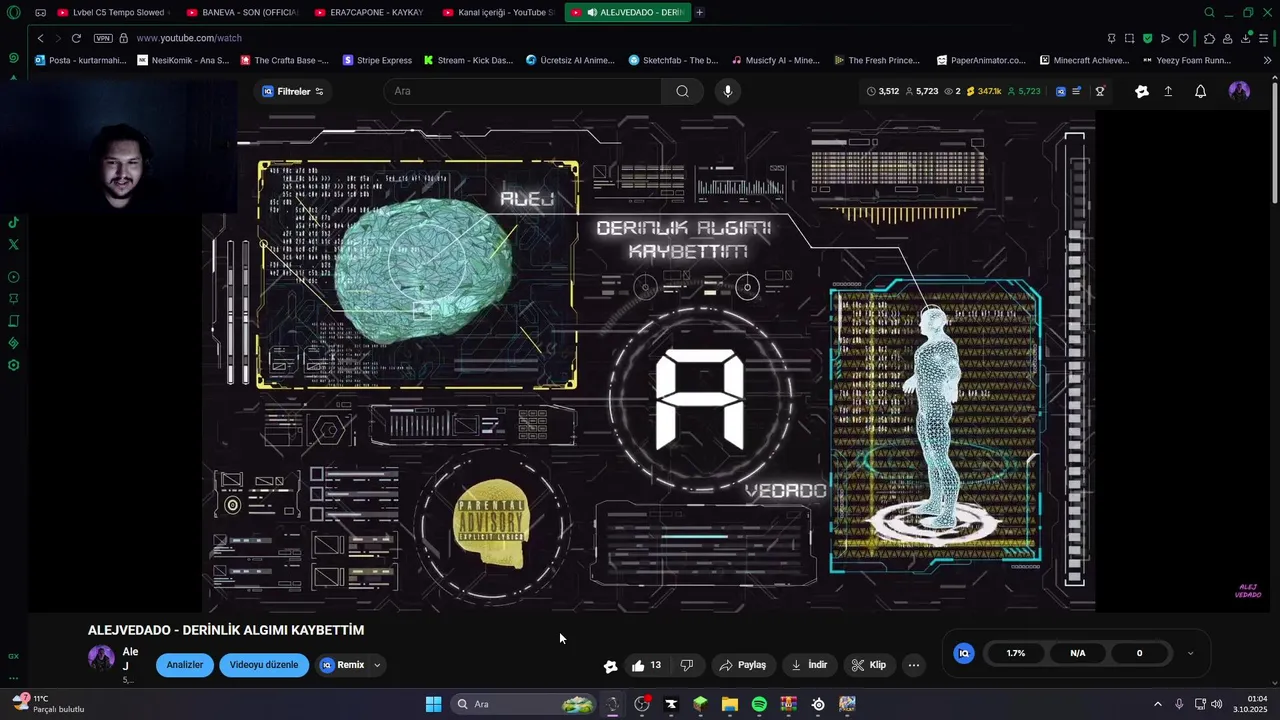
Task: Open the Stream - Kick Dashboard bookmark
Action: (x=467, y=60)
